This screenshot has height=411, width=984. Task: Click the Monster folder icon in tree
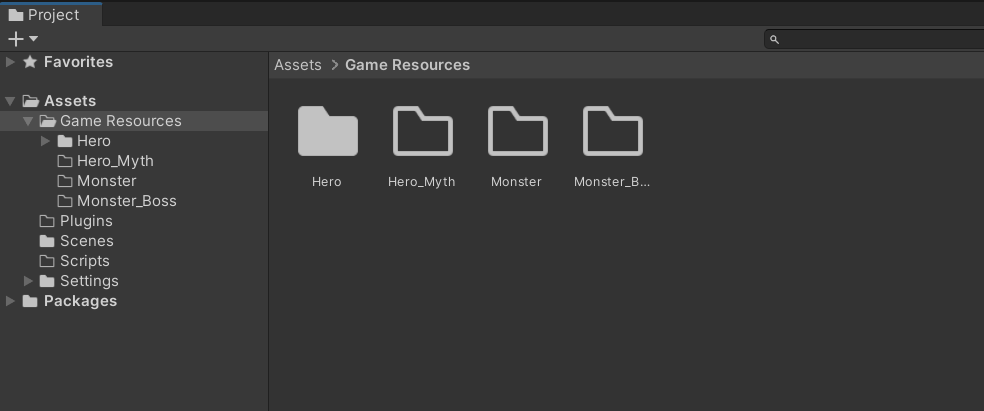tap(65, 181)
